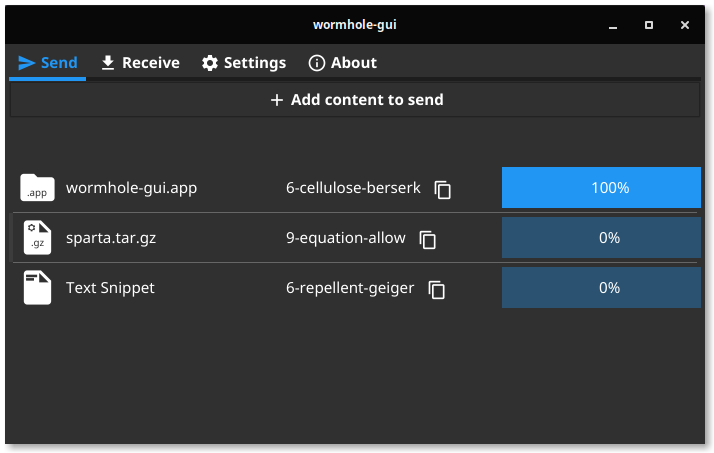The width and height of the screenshot is (714, 453).
Task: Click the 0% progress bar for Text Snippet
Action: (601, 288)
